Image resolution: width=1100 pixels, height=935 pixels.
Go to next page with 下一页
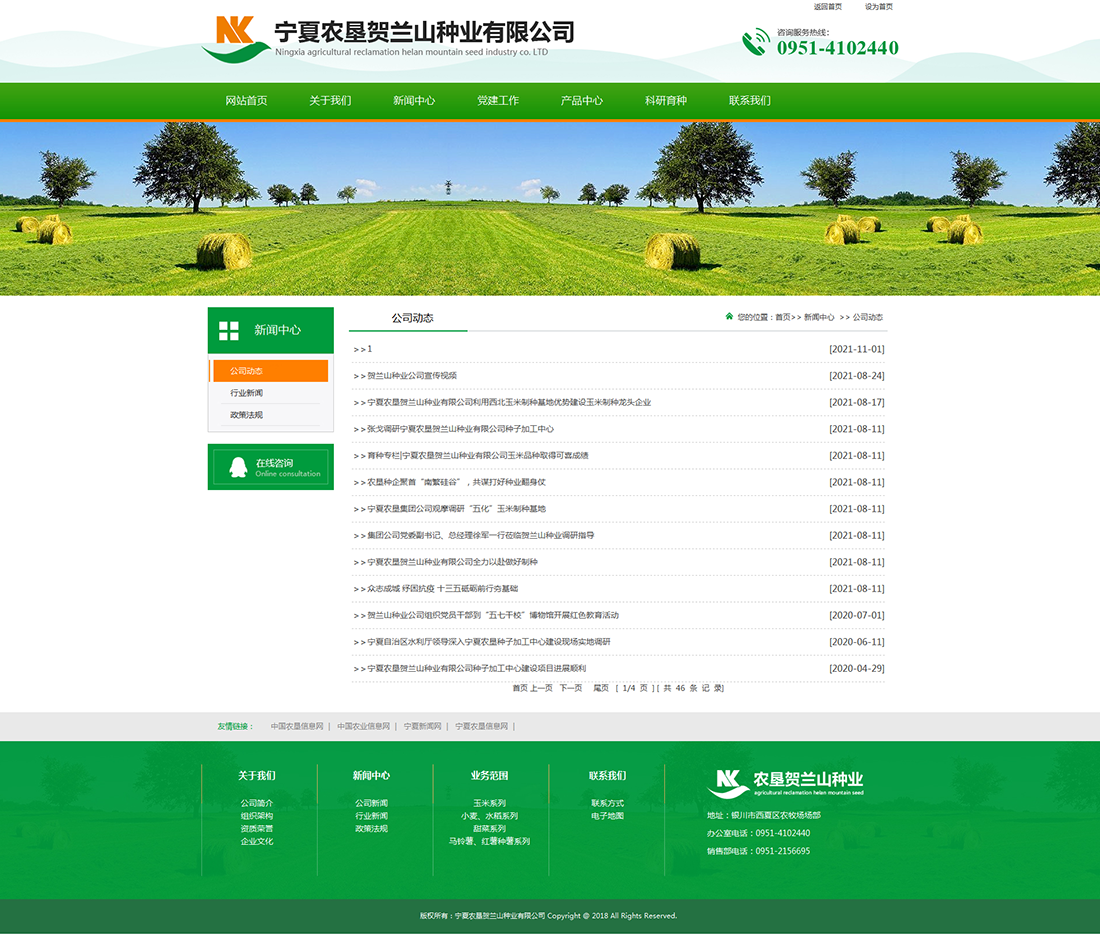pyautogui.click(x=570, y=688)
